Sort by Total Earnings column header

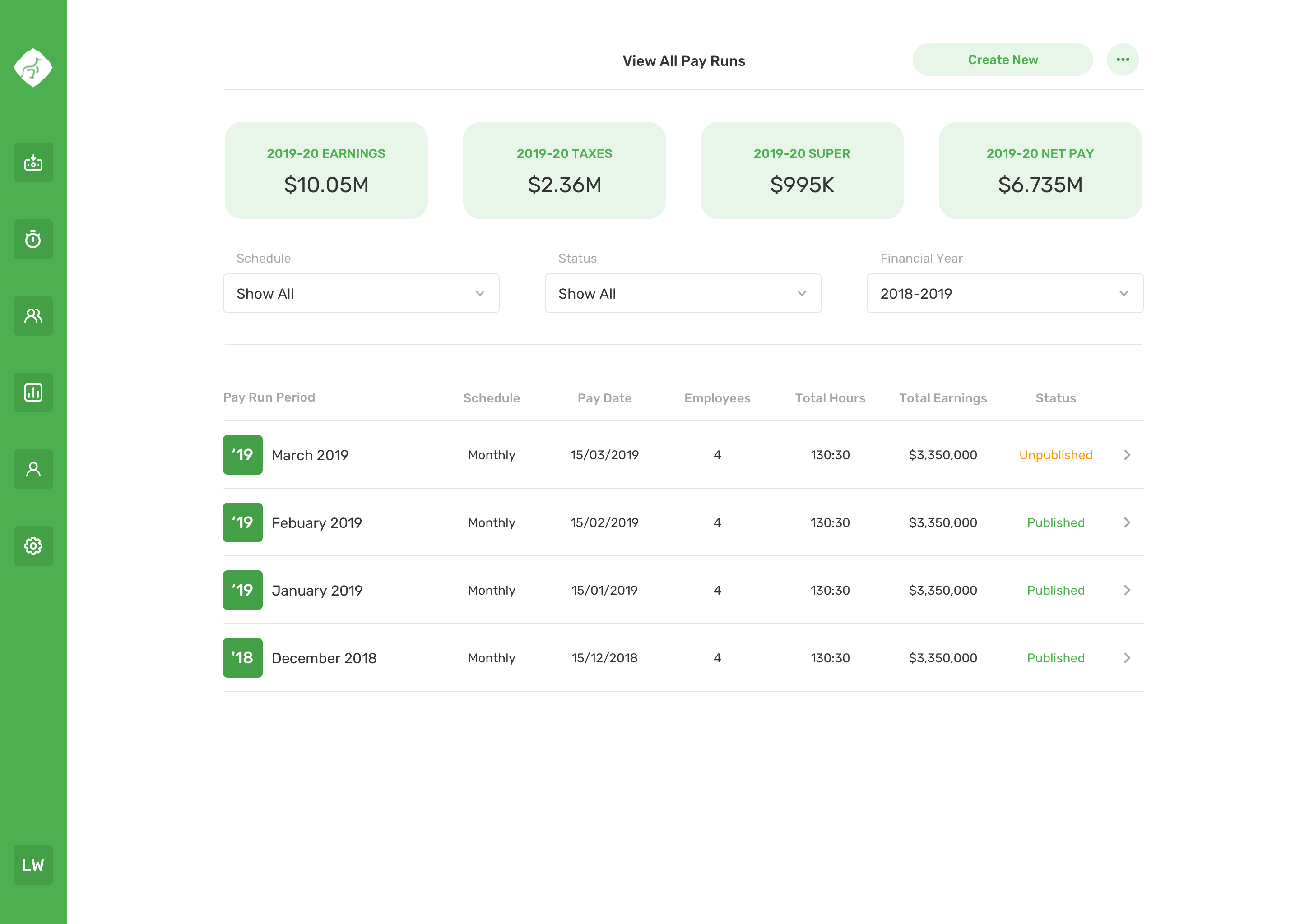click(943, 398)
